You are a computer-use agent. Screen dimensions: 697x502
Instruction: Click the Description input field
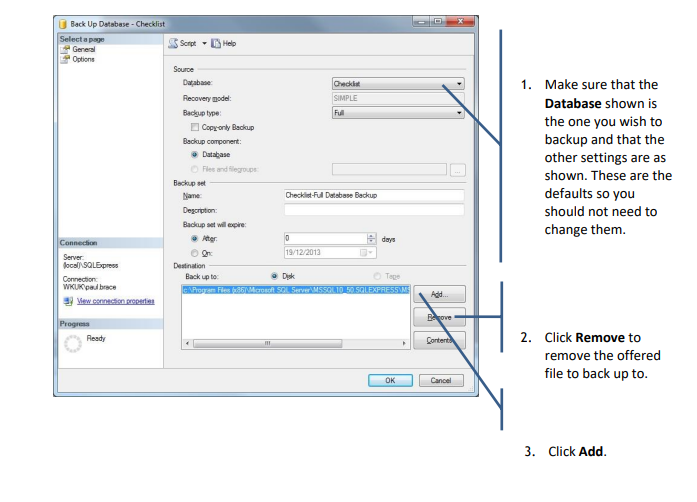point(374,210)
